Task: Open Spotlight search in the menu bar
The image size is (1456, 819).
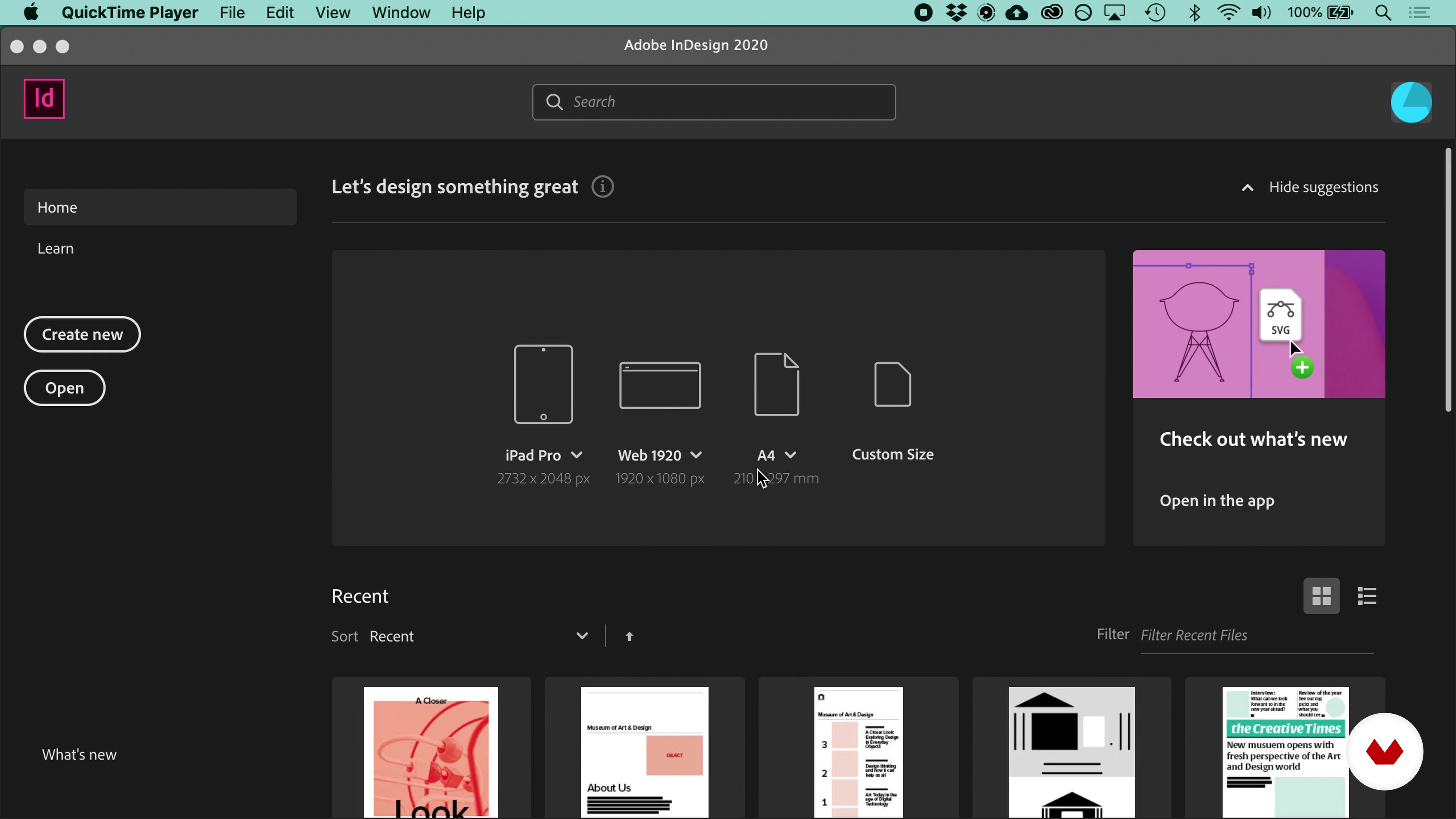Action: [x=1383, y=13]
